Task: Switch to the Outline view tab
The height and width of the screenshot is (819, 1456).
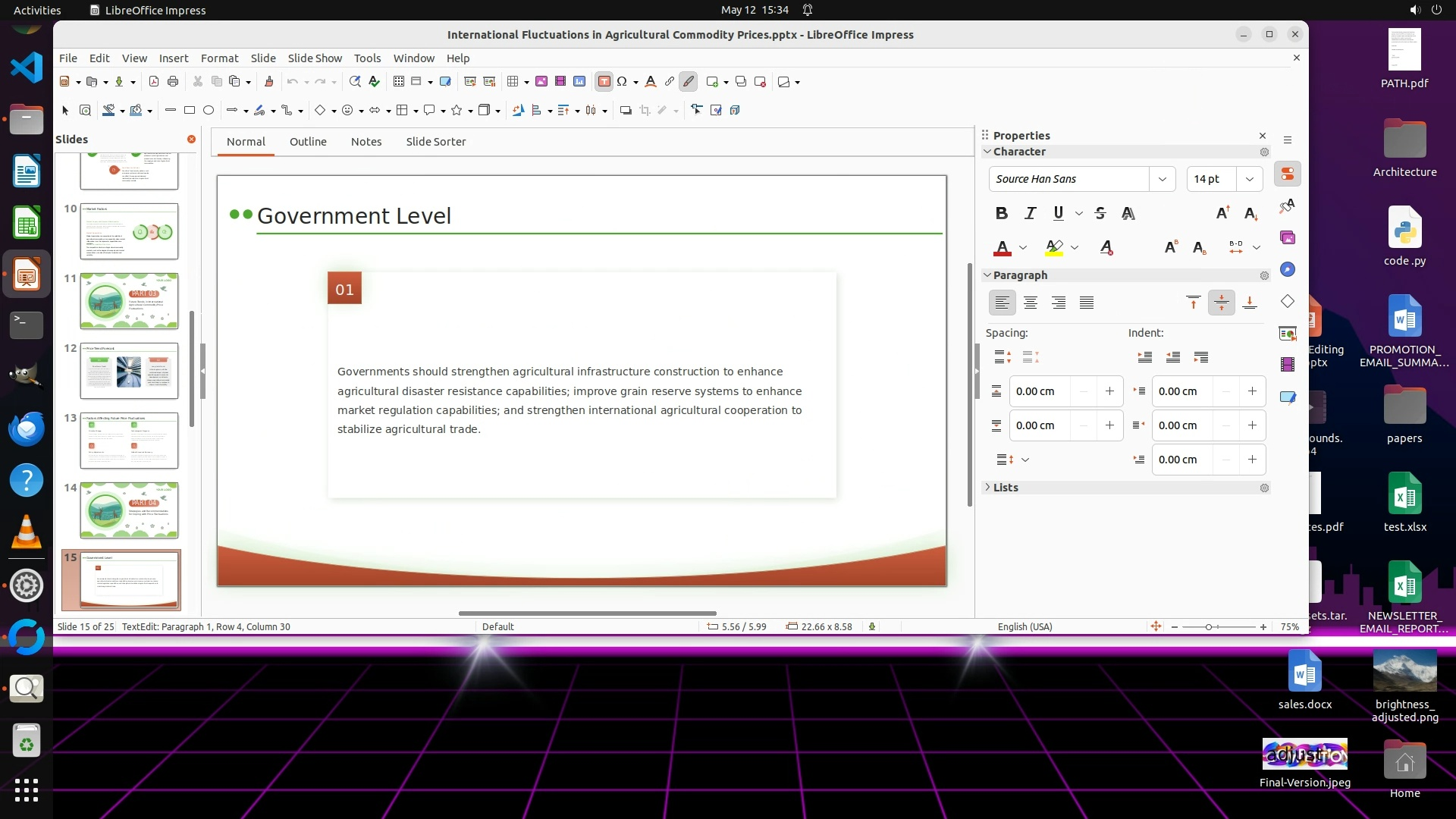Action: coord(308,142)
